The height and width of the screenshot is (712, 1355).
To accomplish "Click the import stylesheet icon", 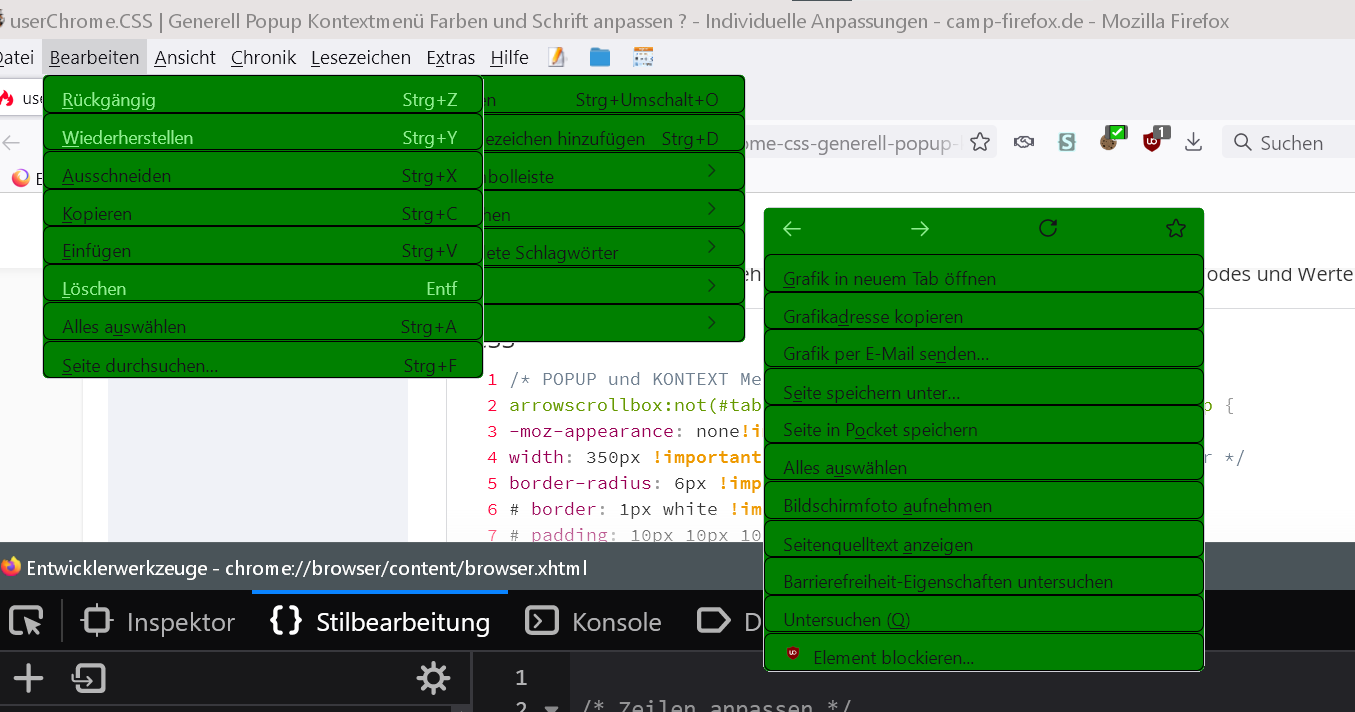I will [x=89, y=680].
